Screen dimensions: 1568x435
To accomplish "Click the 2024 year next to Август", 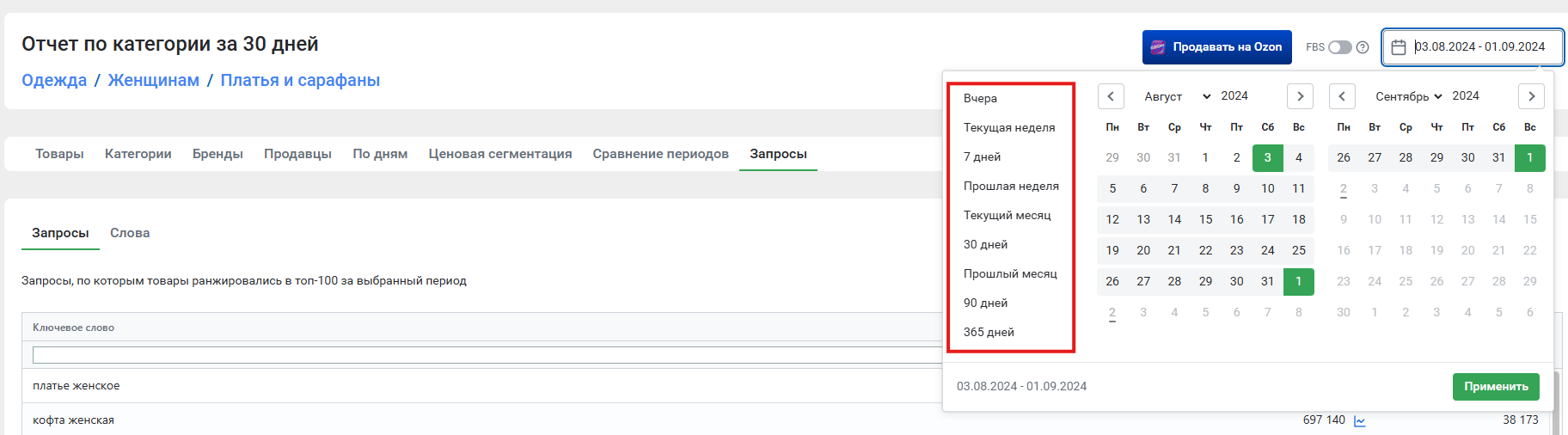I will [x=1234, y=95].
